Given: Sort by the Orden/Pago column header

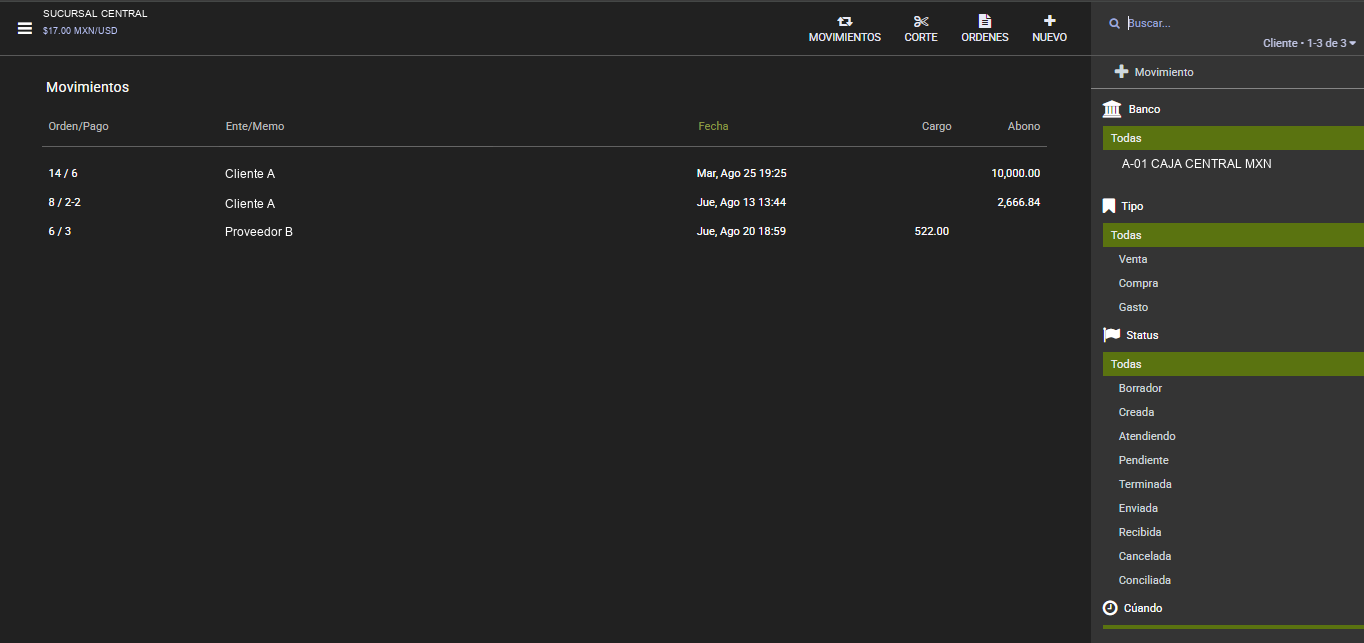Looking at the screenshot, I should pos(78,126).
